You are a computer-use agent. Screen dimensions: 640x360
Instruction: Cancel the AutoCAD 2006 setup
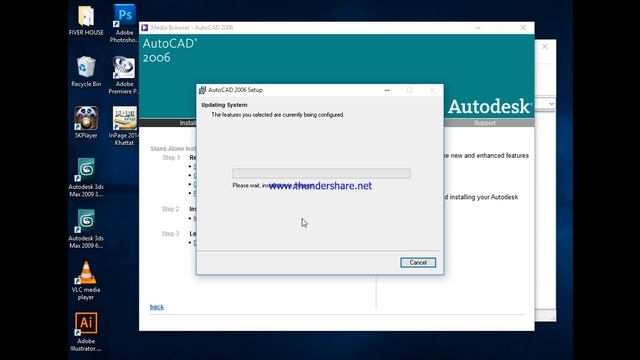pos(418,262)
